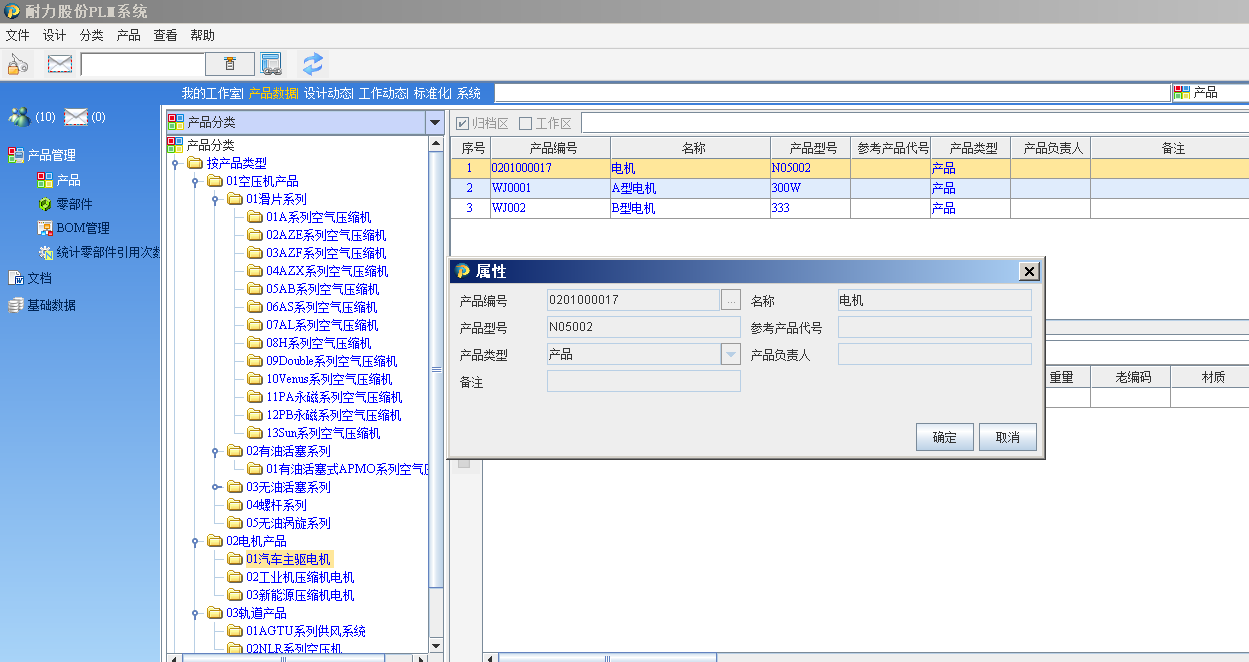Screen dimensions: 1249x662
Task: Expand the 03无油活塞系列 tree node
Action: (x=217, y=487)
